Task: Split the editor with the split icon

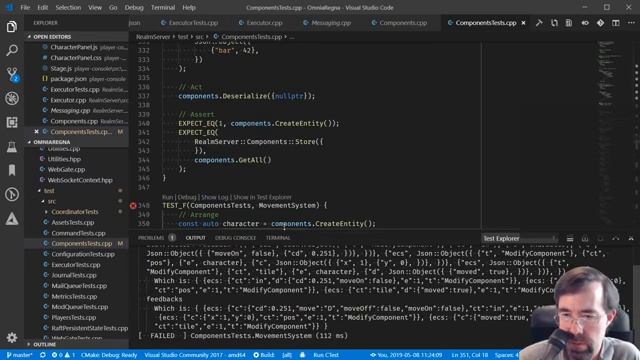Action: click(x=616, y=23)
